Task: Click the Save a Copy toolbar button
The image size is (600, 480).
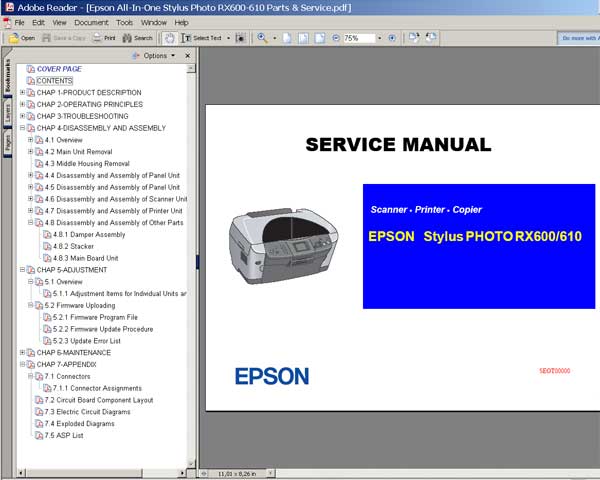Action: [x=64, y=38]
